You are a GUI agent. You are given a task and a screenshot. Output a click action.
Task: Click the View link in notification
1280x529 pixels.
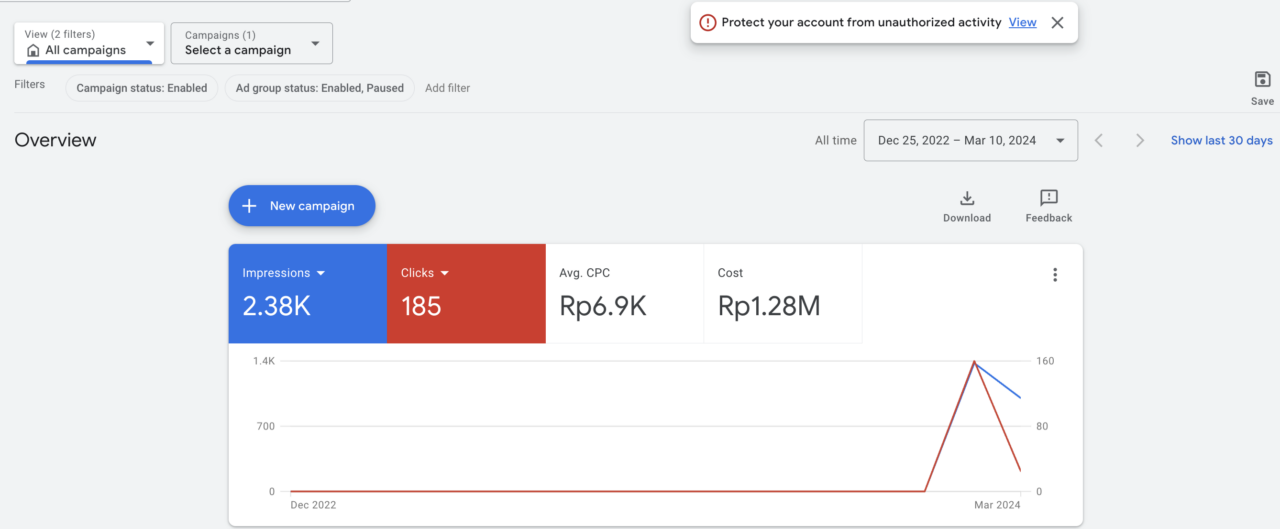pos(1022,23)
